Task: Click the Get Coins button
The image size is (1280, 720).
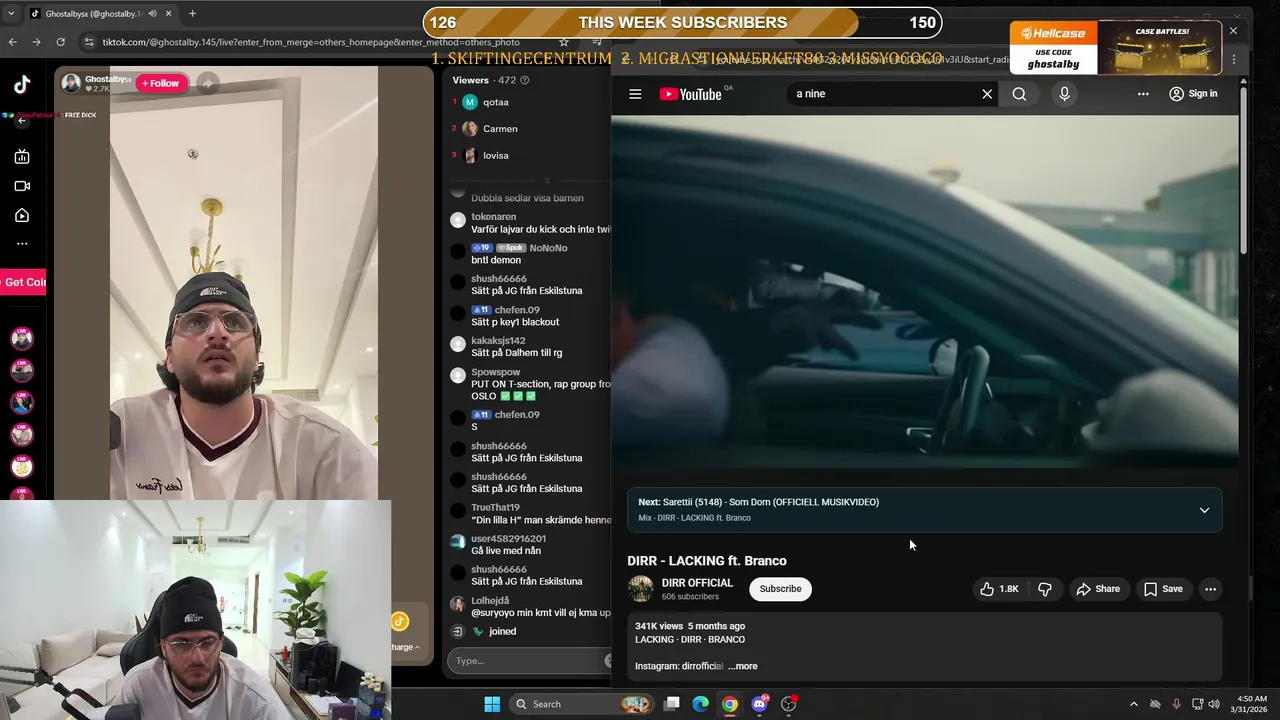Action: pos(23,283)
